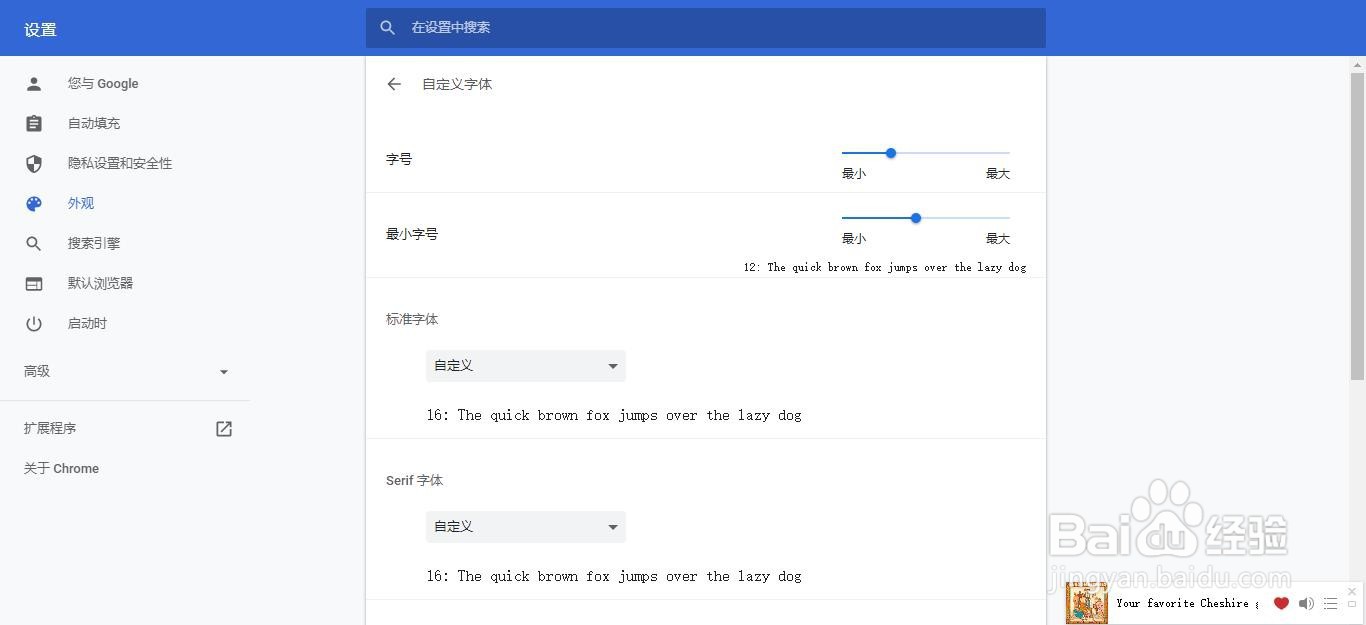
Task: Click the external link icon next to 扩展程序
Action: 224,429
